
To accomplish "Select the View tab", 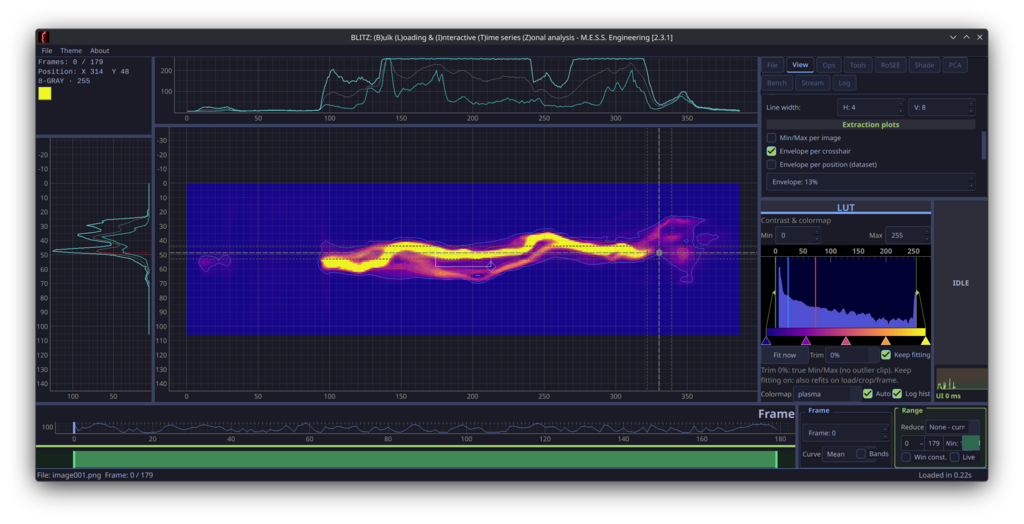I will (x=800, y=65).
